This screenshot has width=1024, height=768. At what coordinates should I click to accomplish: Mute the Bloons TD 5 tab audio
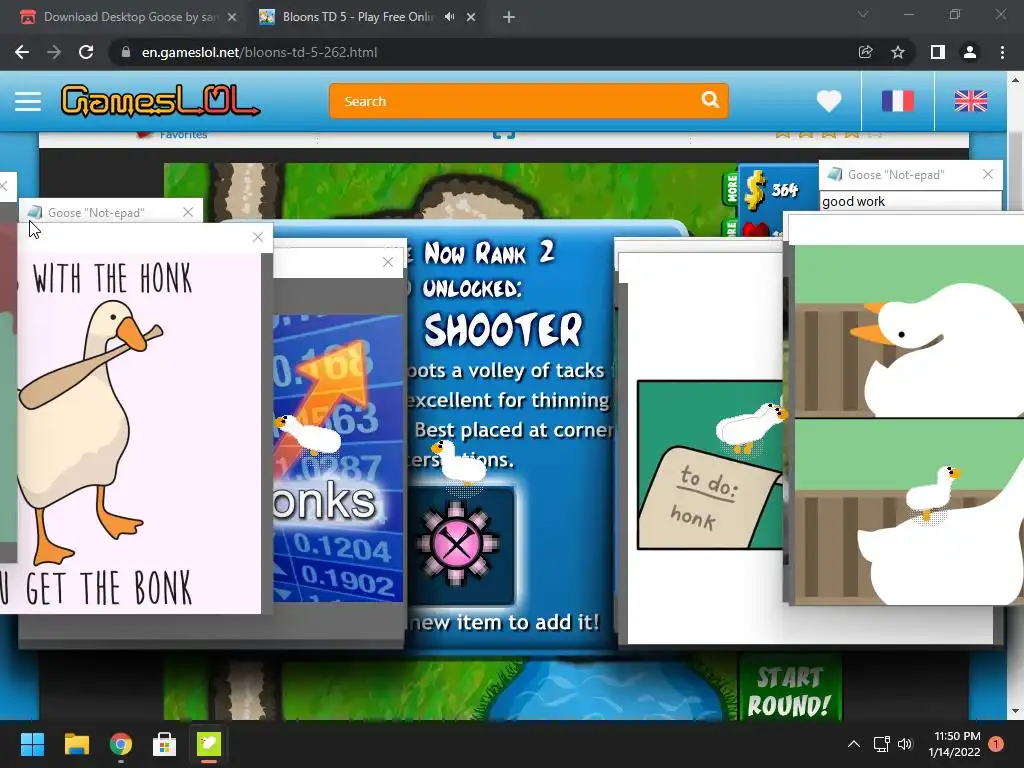click(449, 17)
